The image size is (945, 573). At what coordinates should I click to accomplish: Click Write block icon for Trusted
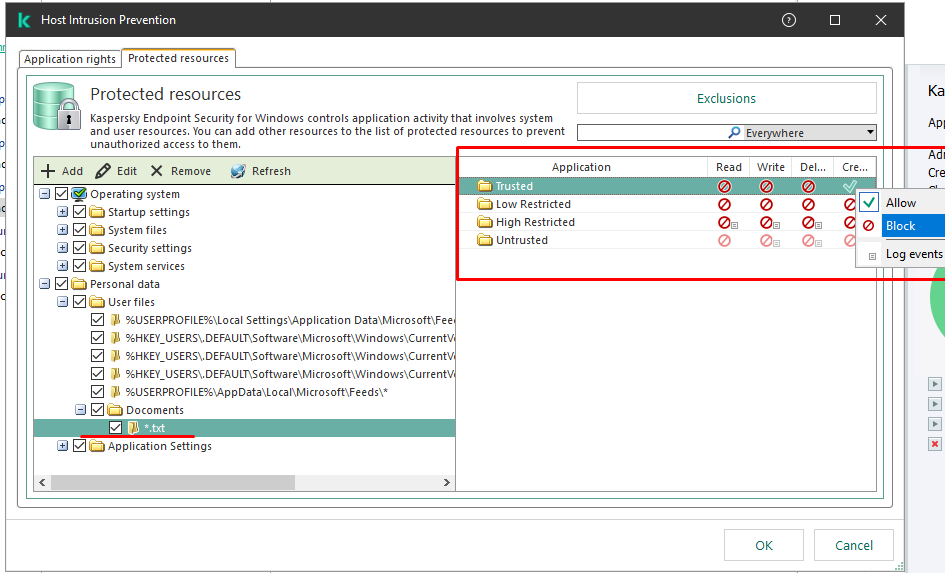click(x=767, y=186)
